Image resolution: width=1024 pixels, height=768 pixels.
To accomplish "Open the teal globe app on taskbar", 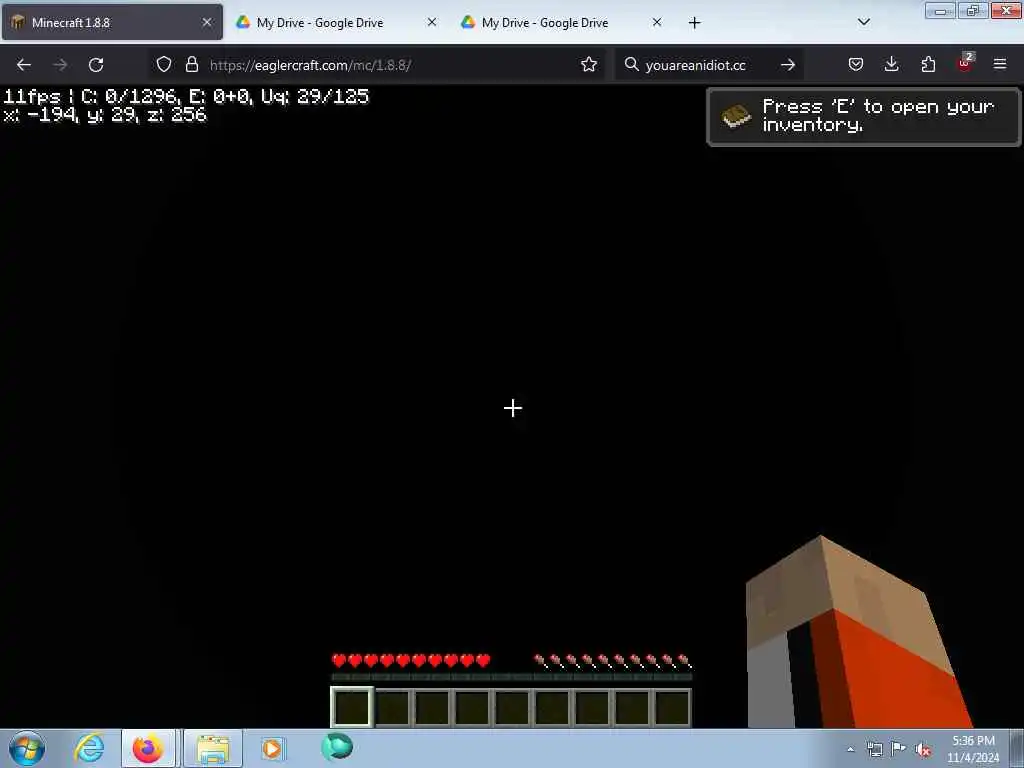I will [337, 746].
